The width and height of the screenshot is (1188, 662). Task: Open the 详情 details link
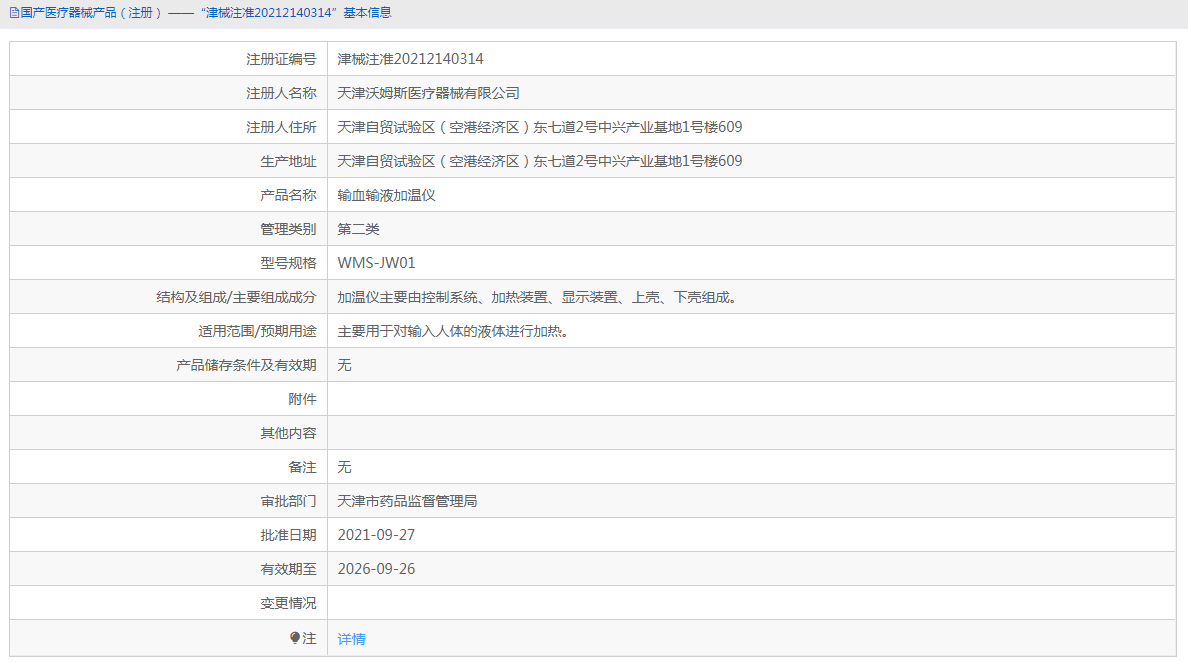[x=352, y=639]
